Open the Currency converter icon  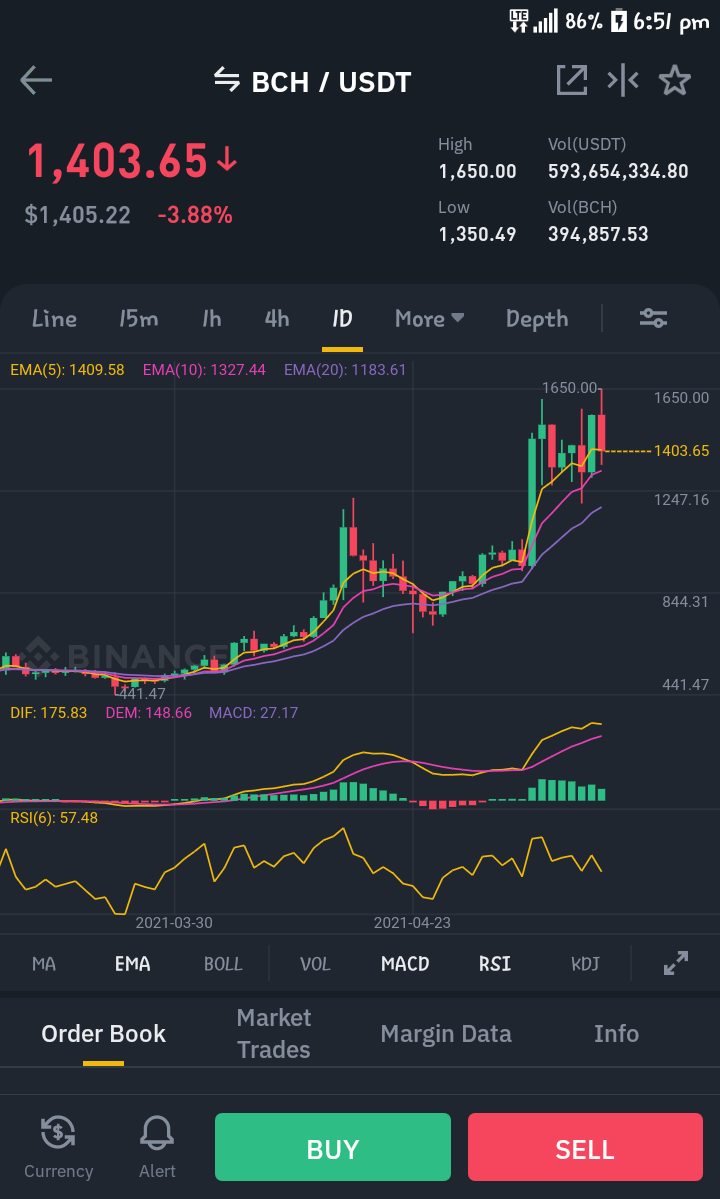tap(58, 1147)
